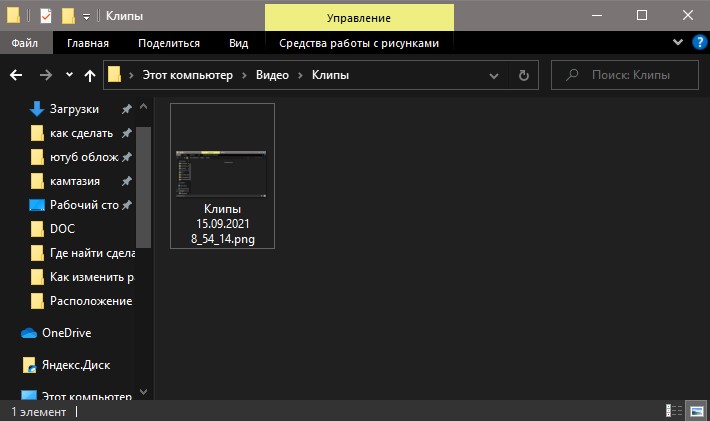710x421 pixels.
Task: Switch to the Главная ribbon tab
Action: click(88, 43)
